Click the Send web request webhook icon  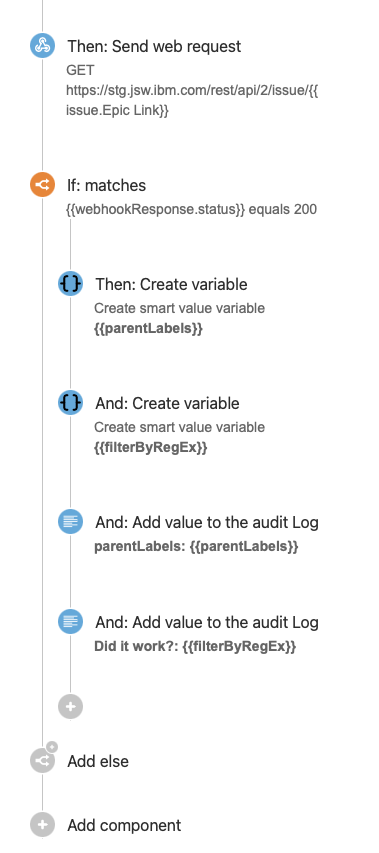pyautogui.click(x=42, y=46)
